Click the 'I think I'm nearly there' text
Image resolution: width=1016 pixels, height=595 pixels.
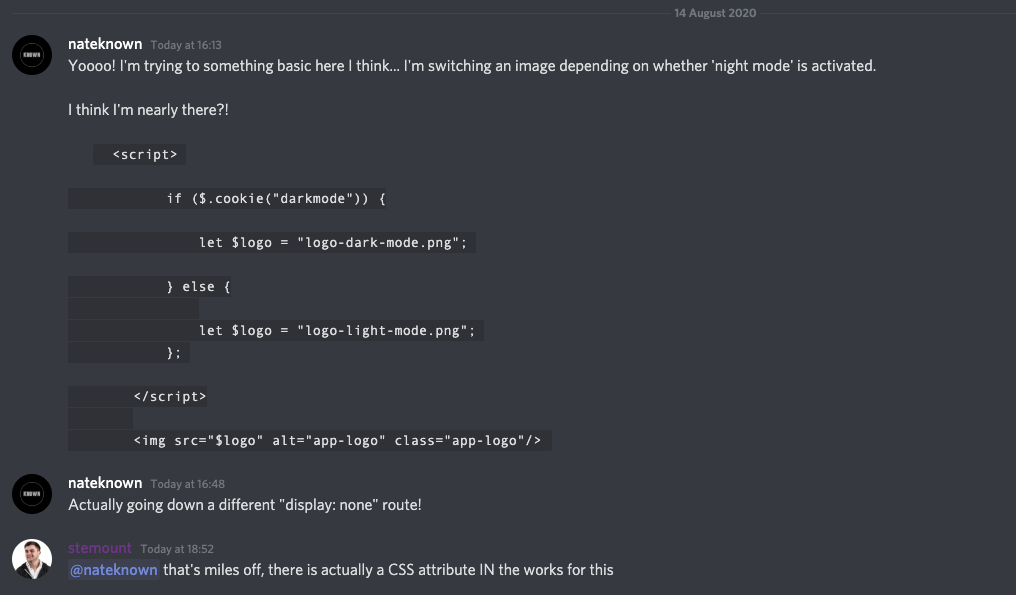pos(148,110)
